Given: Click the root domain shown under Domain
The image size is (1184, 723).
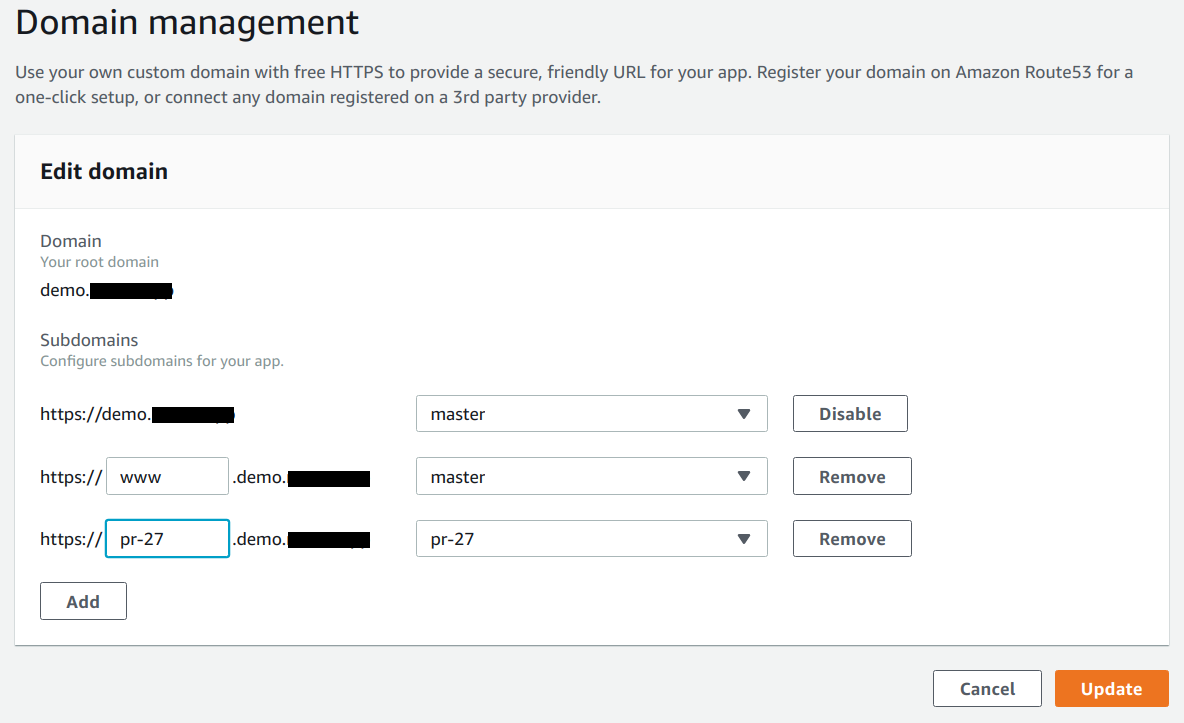Looking at the screenshot, I should pyautogui.click(x=105, y=290).
